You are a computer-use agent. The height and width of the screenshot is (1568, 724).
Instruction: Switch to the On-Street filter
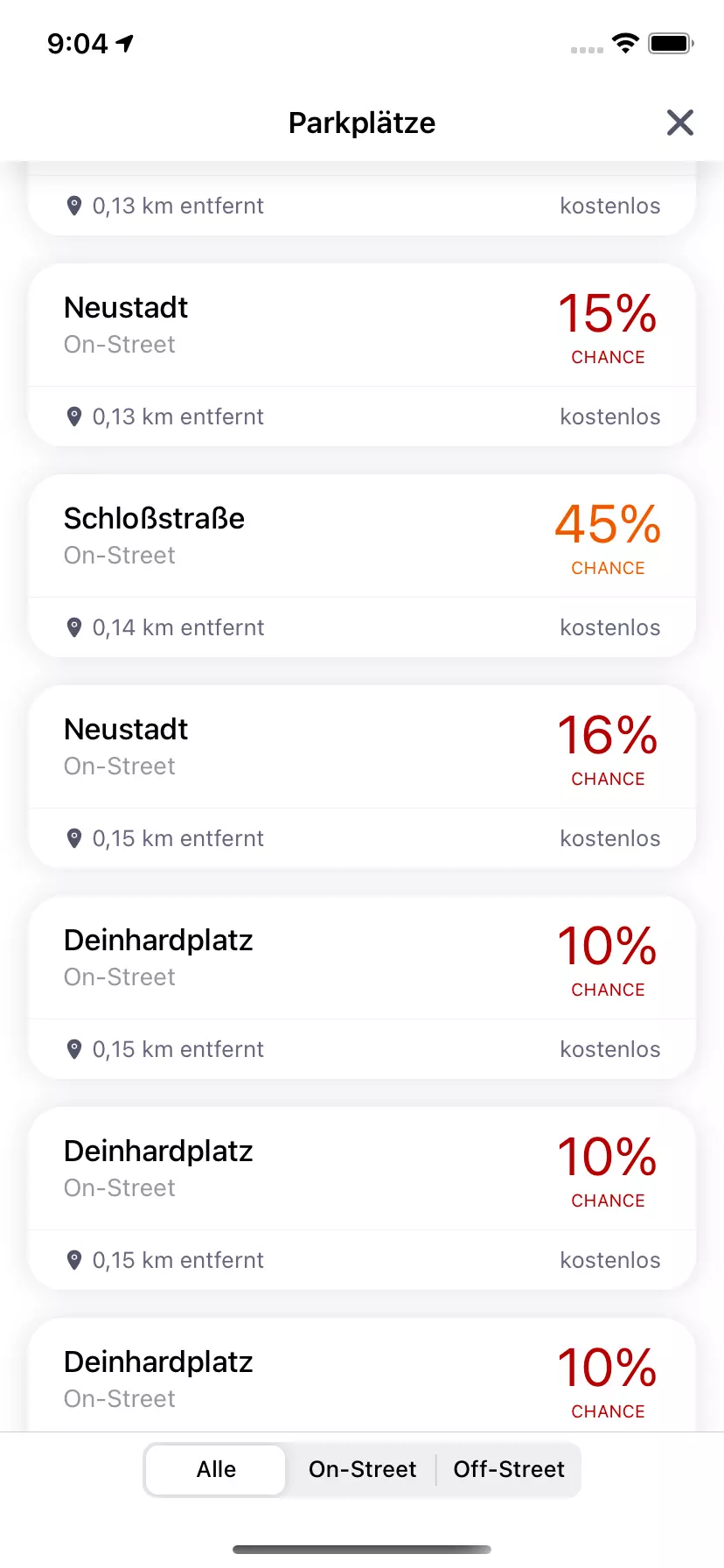point(362,1469)
